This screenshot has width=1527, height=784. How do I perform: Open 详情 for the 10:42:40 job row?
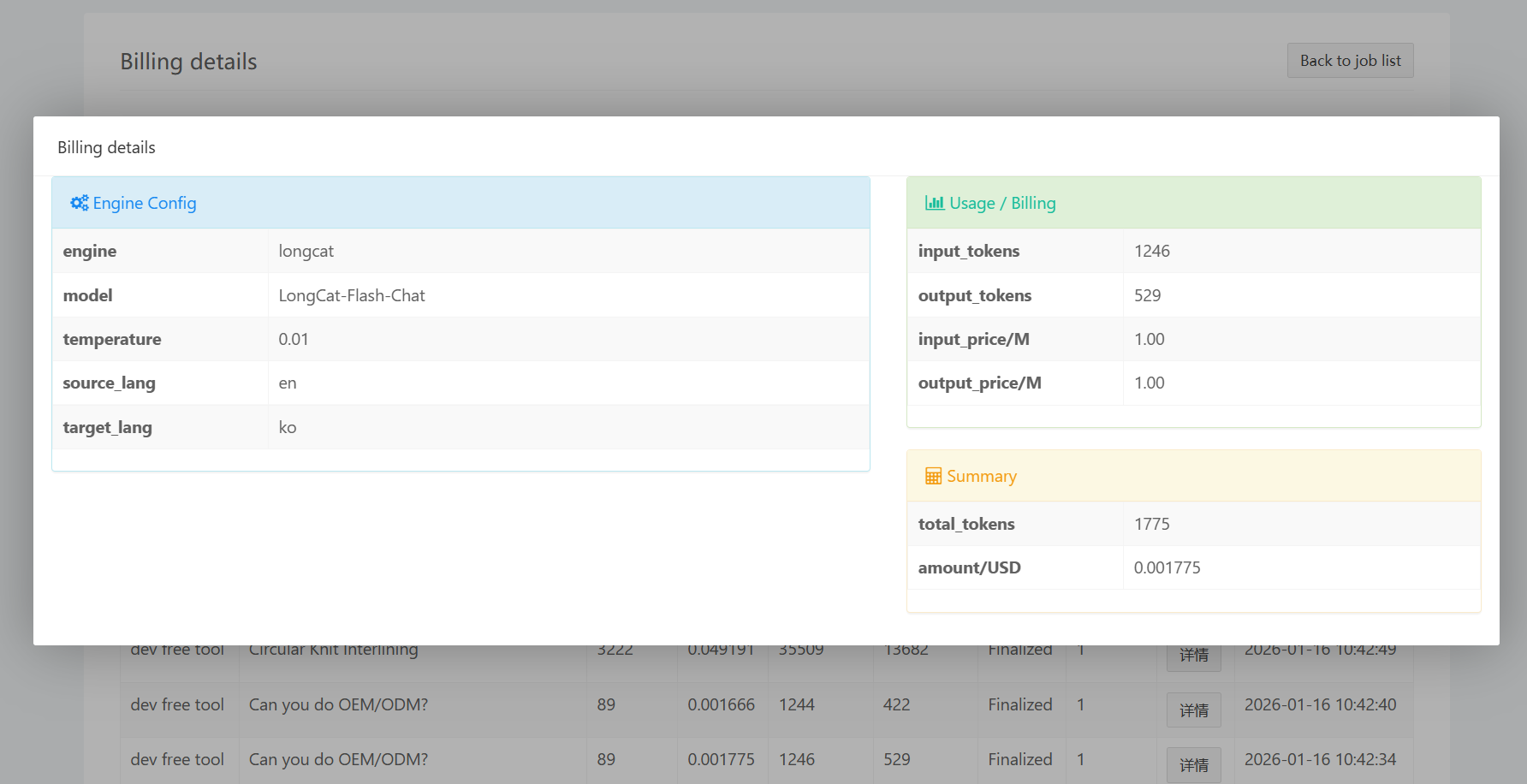(1193, 710)
